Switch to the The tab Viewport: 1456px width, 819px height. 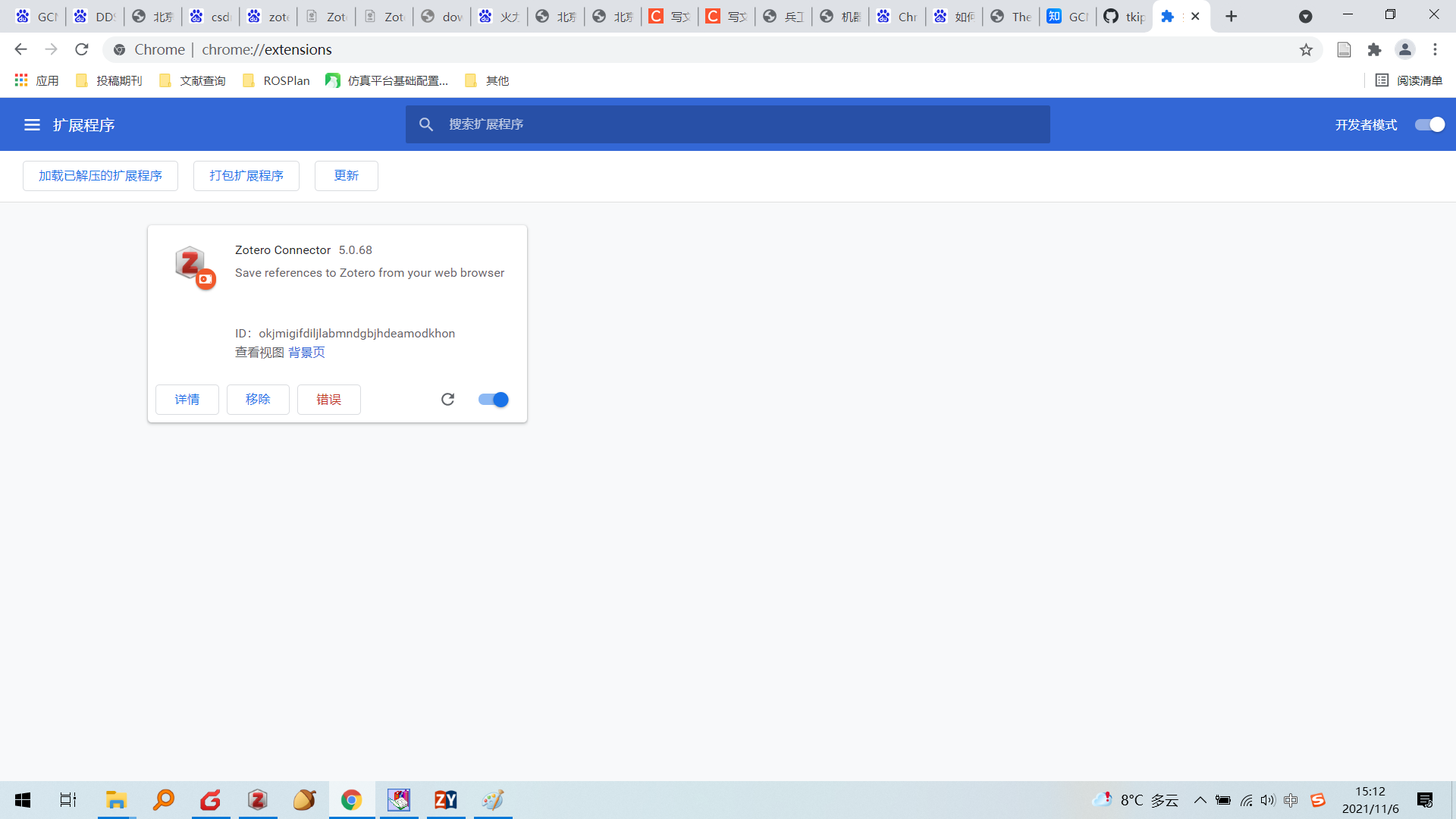1010,17
